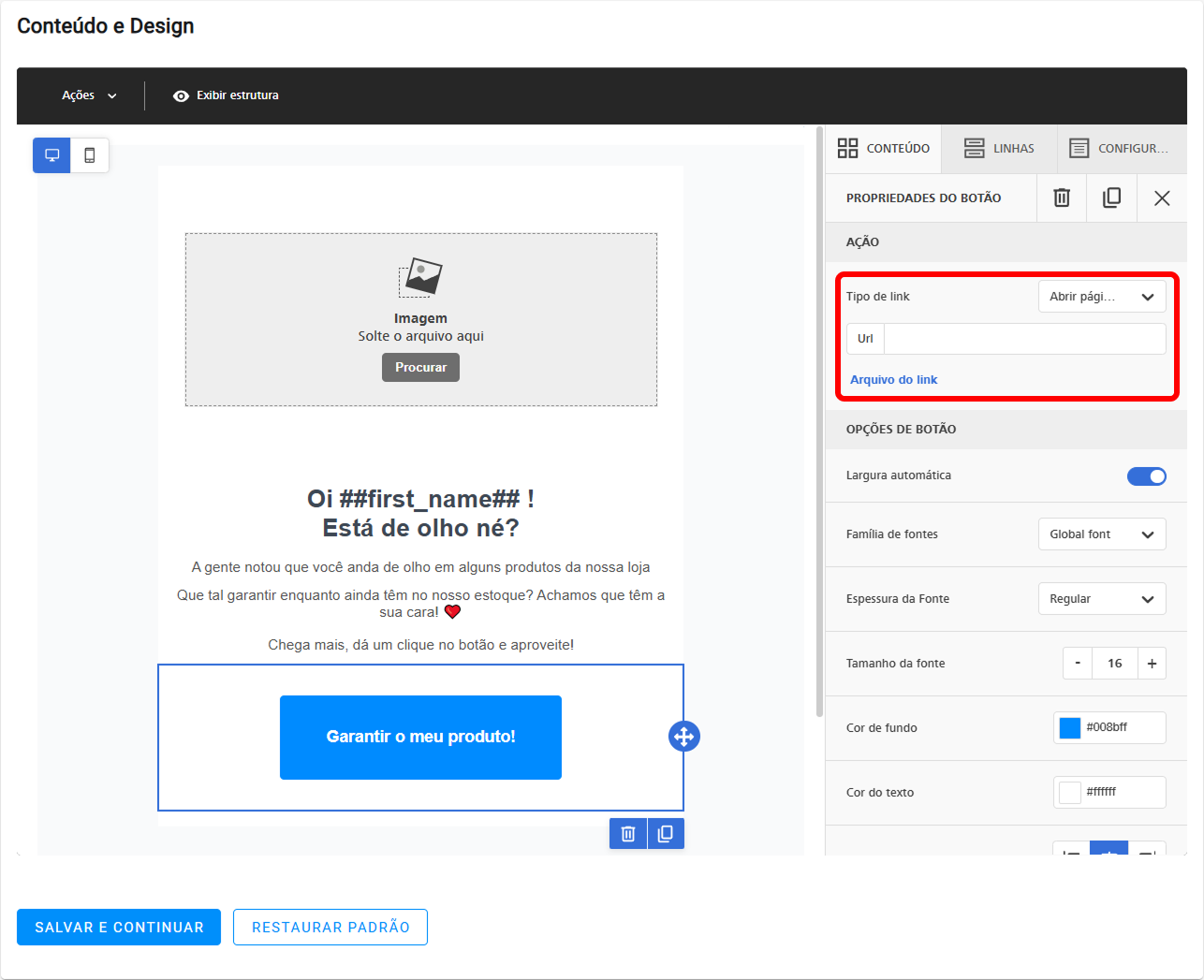Delete selected row with canvas trash icon
The height and width of the screenshot is (980, 1204).
628,833
